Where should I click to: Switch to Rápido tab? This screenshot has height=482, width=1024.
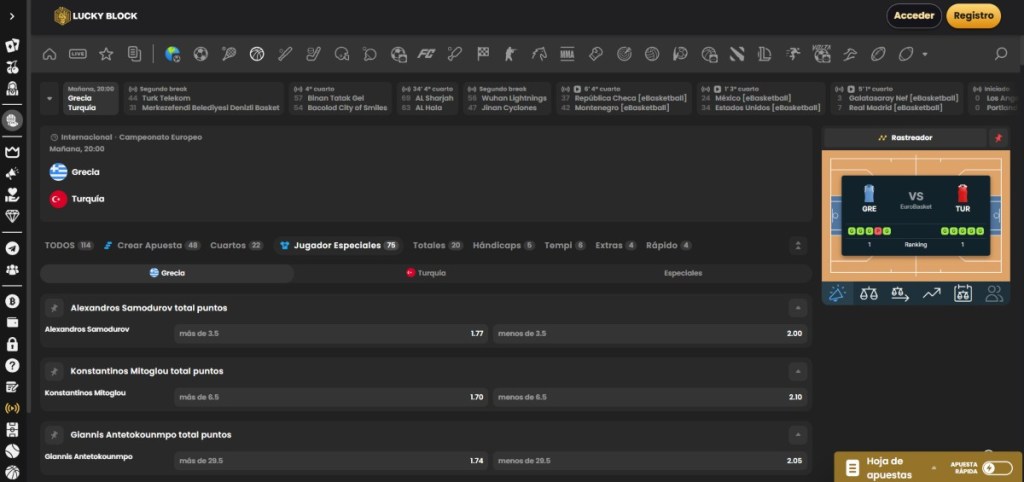point(669,246)
